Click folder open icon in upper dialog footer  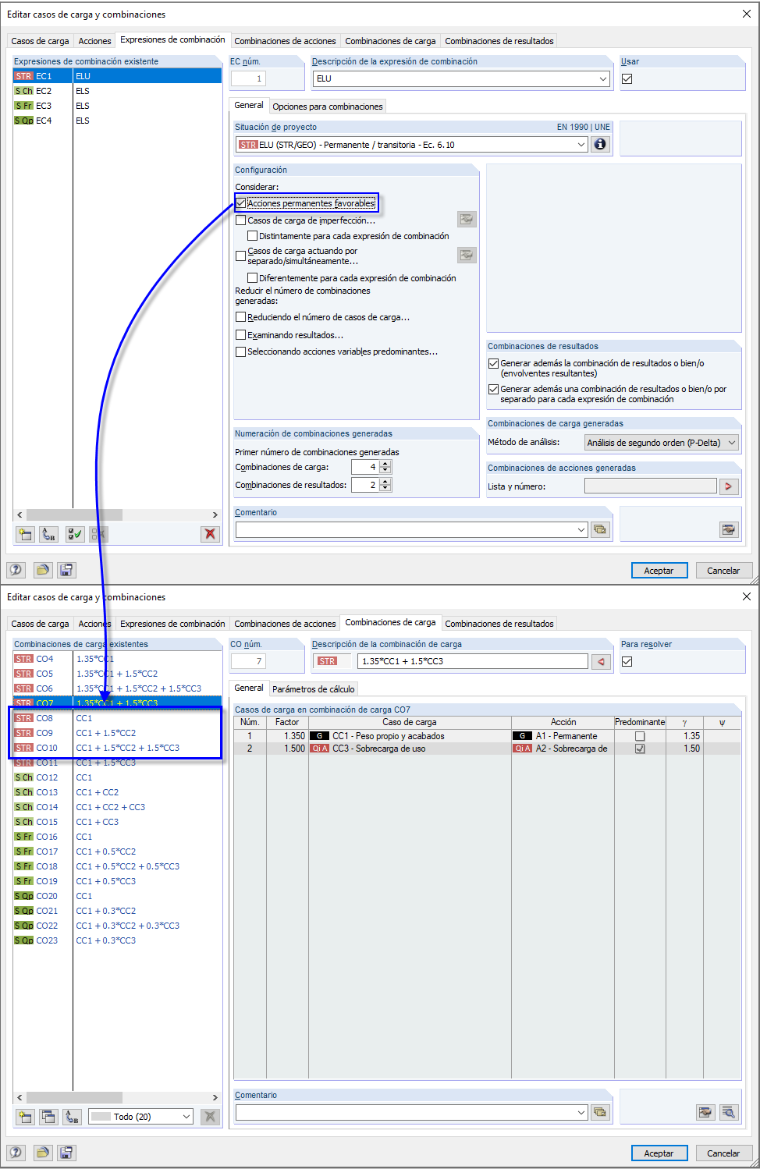43,570
